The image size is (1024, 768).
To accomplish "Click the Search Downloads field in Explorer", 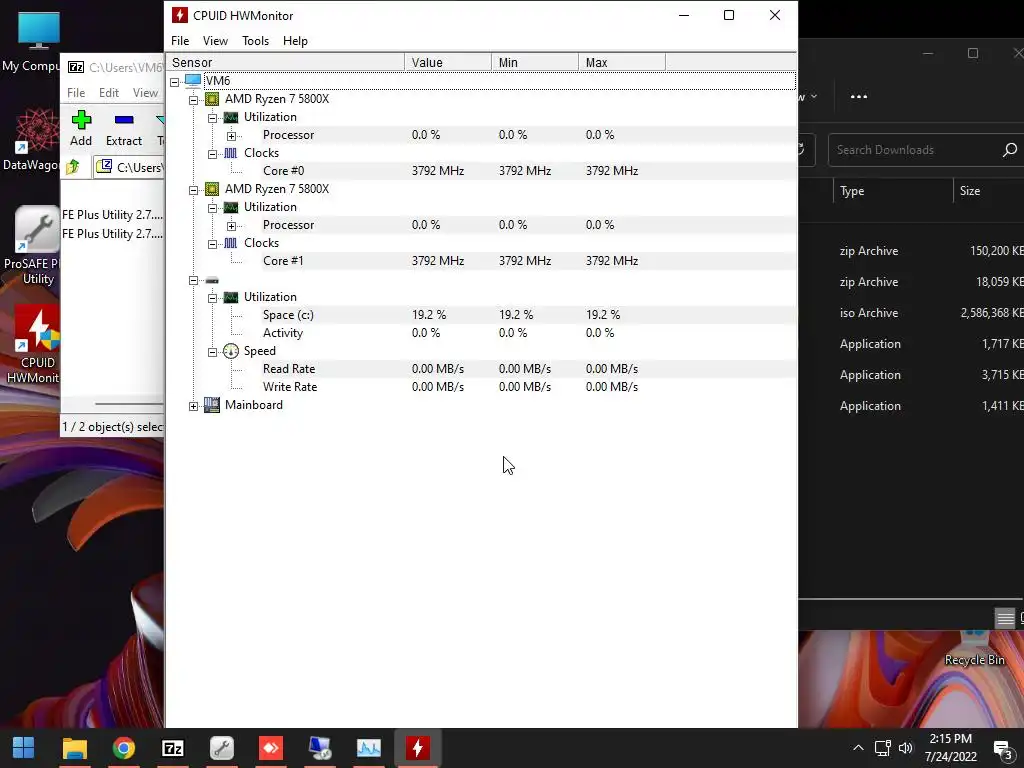I will tap(926, 150).
